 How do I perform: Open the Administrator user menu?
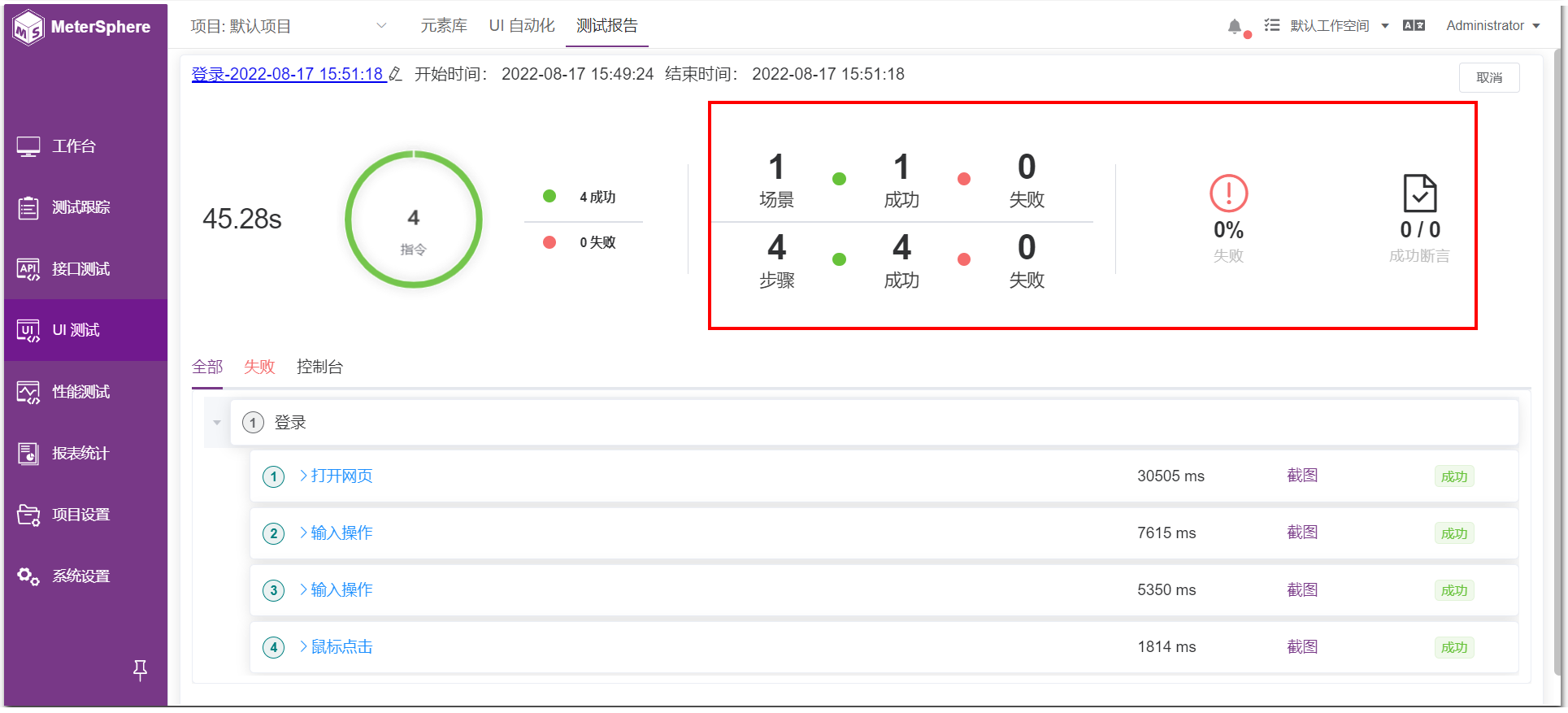click(1493, 26)
